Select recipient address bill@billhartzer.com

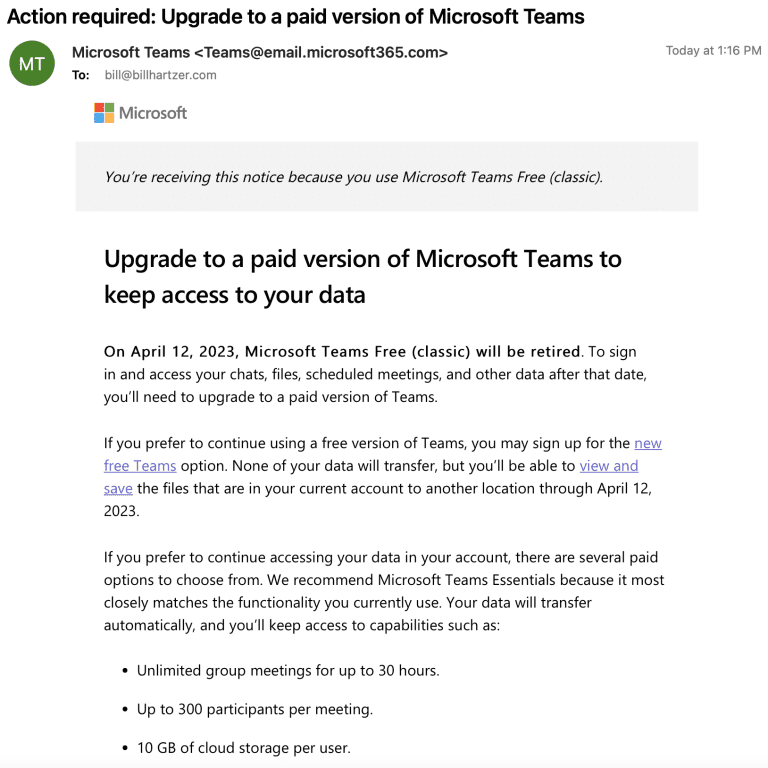click(161, 75)
